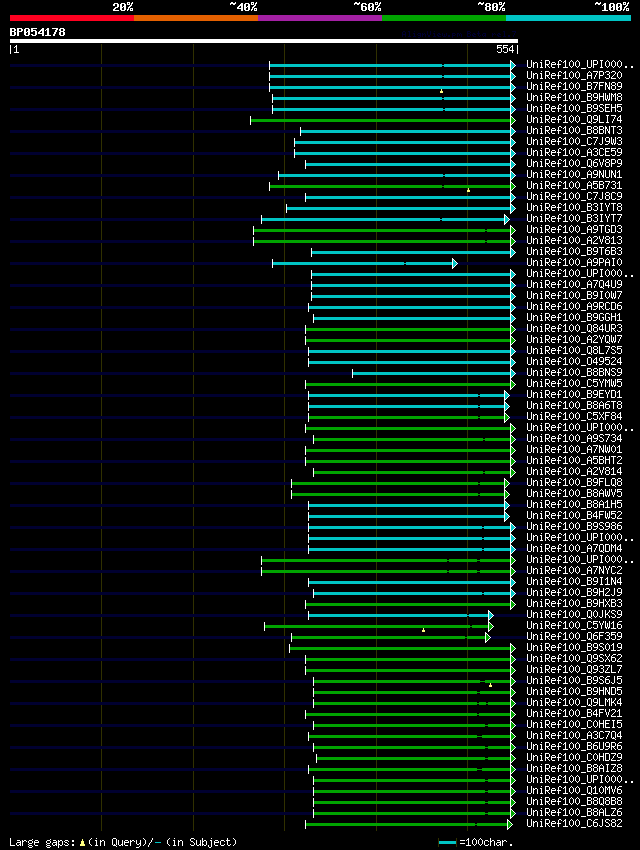
Task: Click the arrowhead ending the A9PAI0 alignment
Action: point(455,263)
